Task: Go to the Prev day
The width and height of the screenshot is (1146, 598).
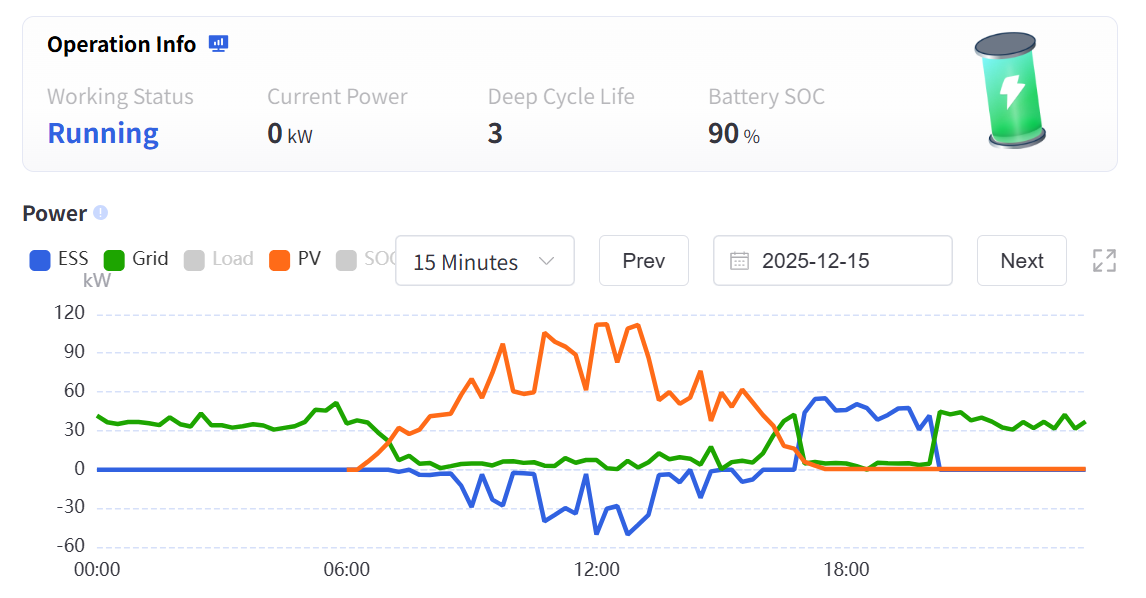Action: click(643, 261)
